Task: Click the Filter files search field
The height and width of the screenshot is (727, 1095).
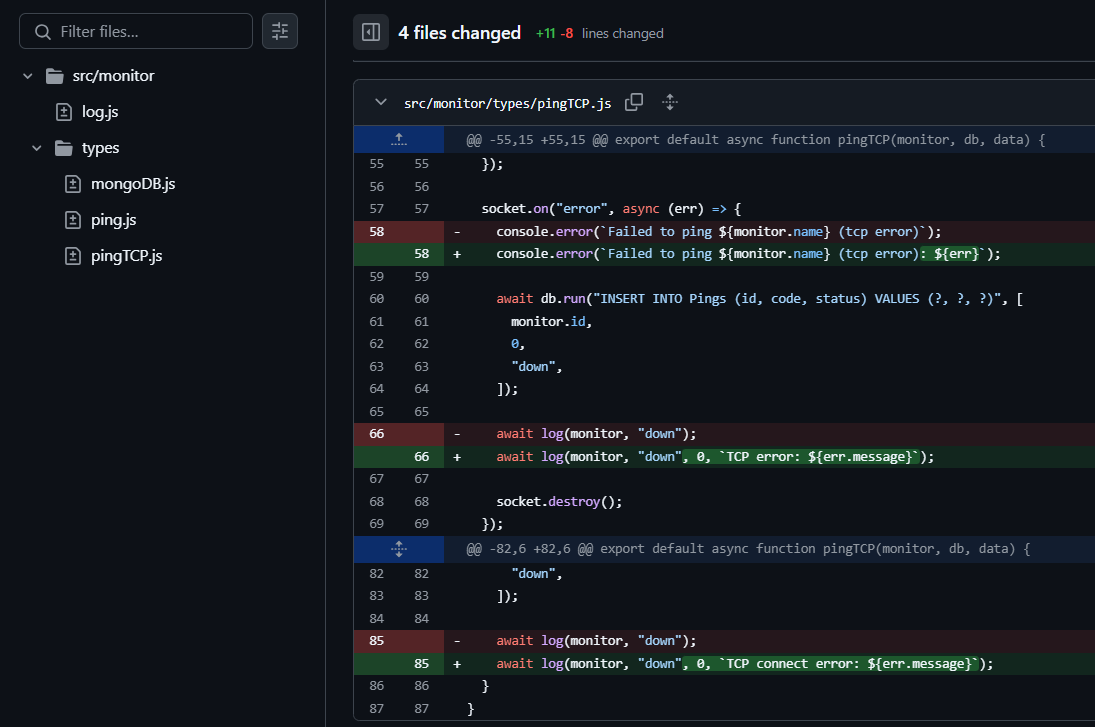Action: (135, 31)
